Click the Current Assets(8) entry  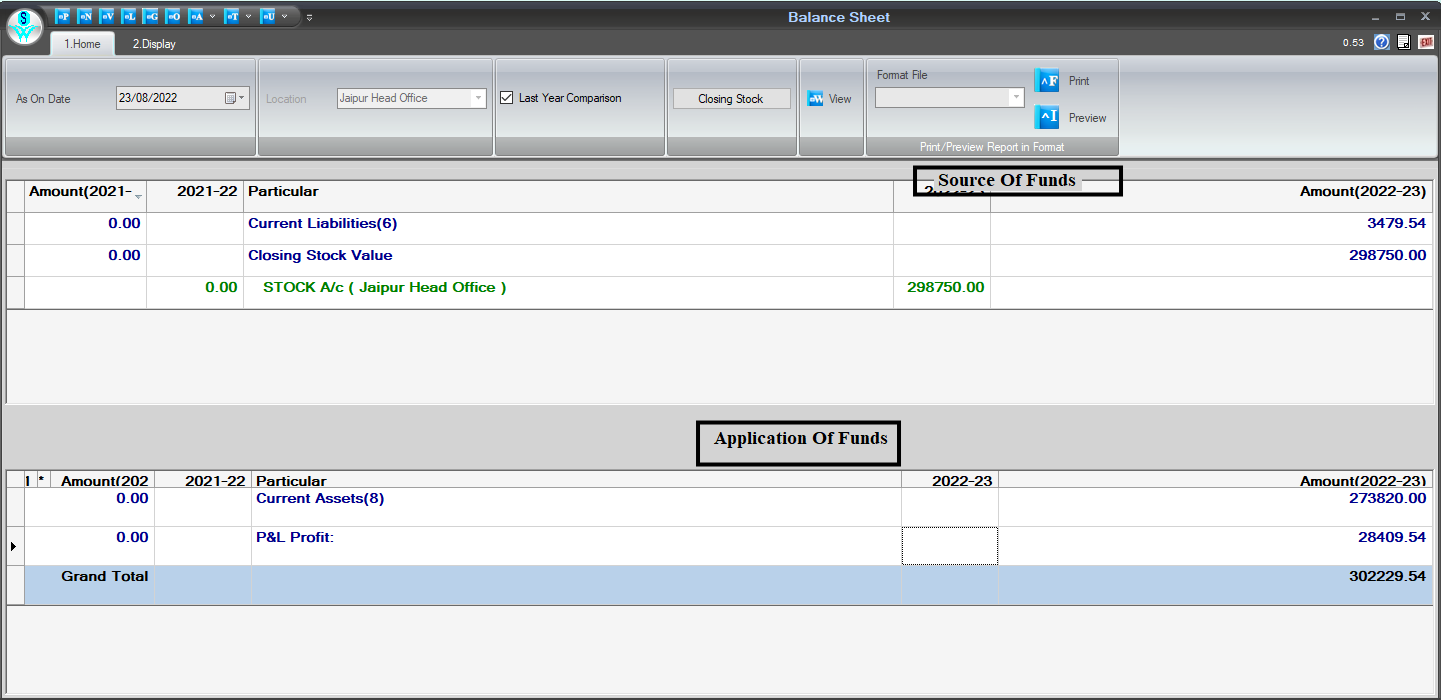click(x=320, y=498)
